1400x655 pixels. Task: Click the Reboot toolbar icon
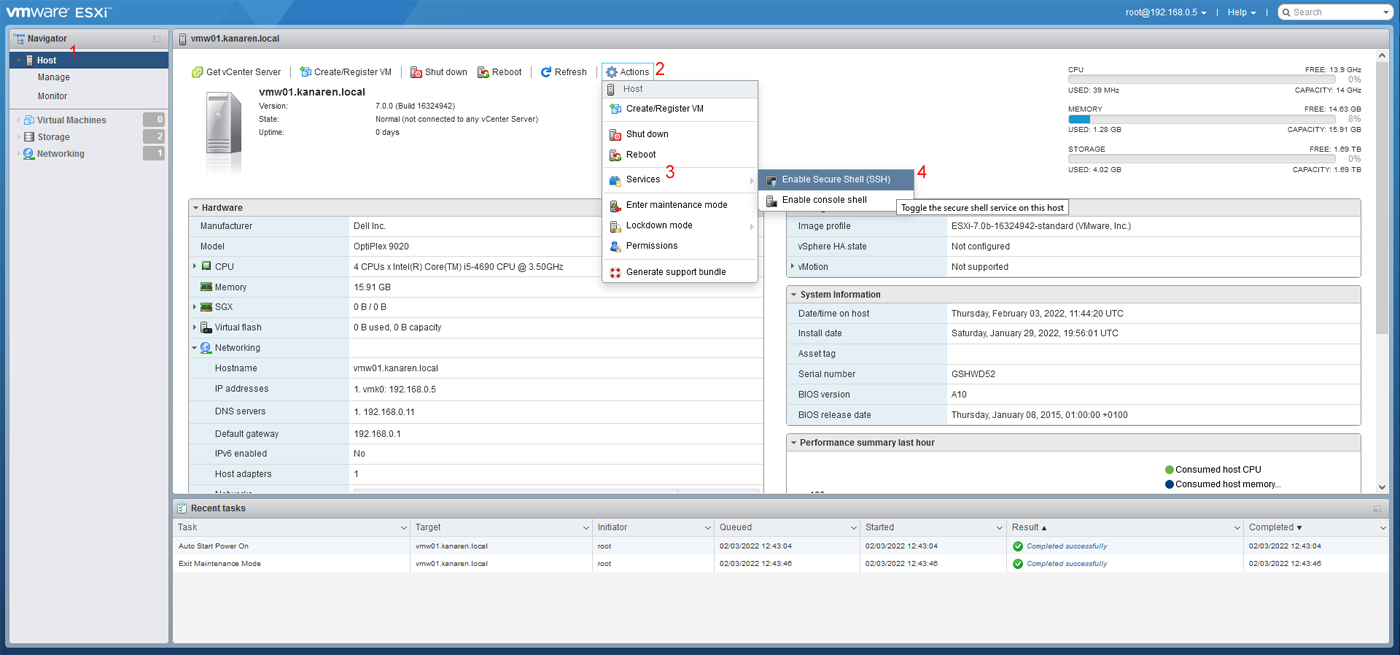coord(500,71)
